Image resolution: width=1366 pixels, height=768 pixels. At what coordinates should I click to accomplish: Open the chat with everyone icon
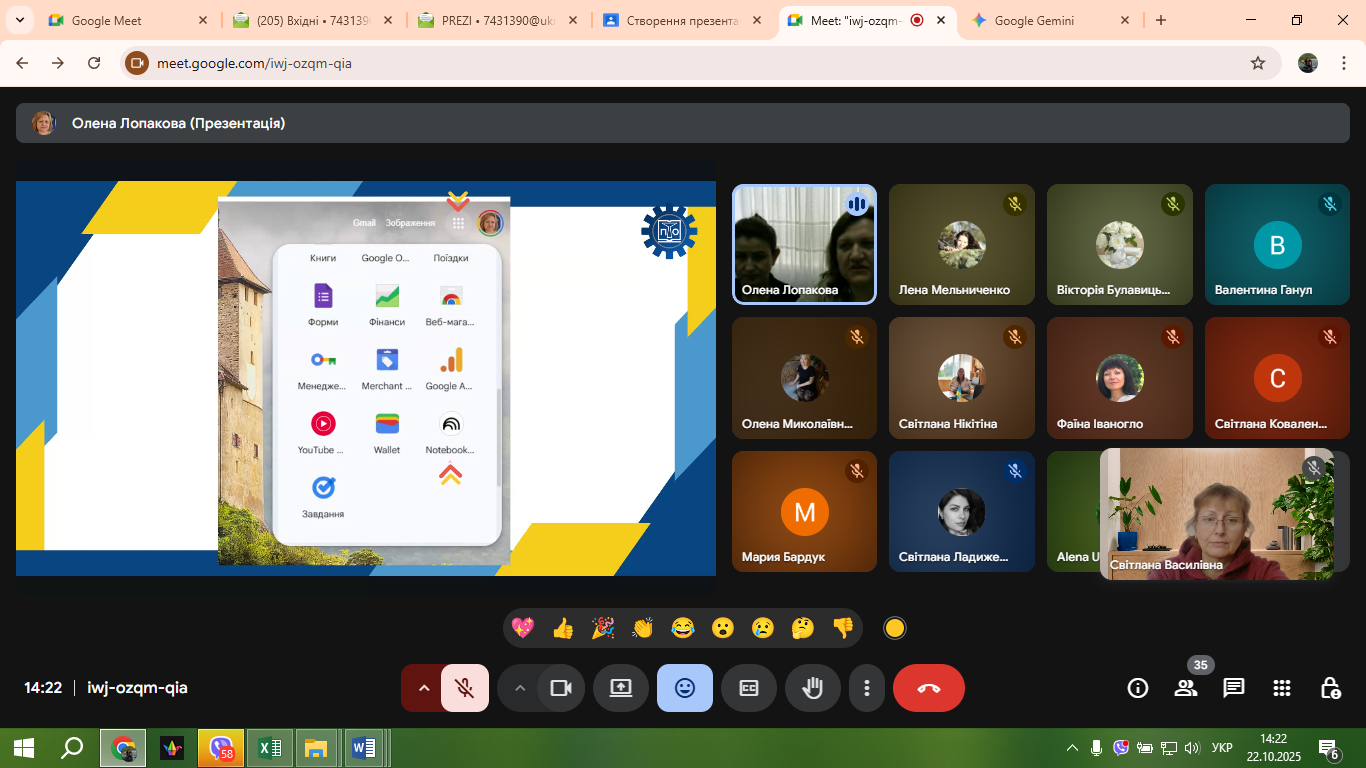(1234, 688)
